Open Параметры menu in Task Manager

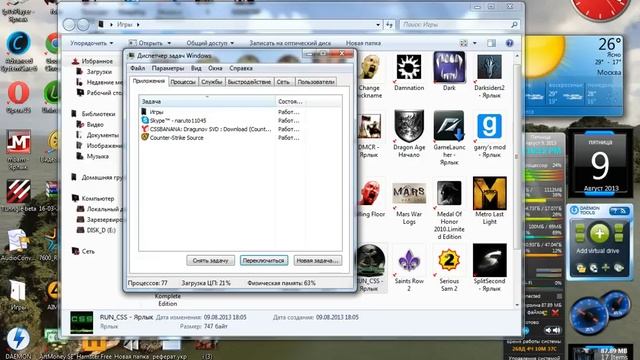click(x=168, y=68)
